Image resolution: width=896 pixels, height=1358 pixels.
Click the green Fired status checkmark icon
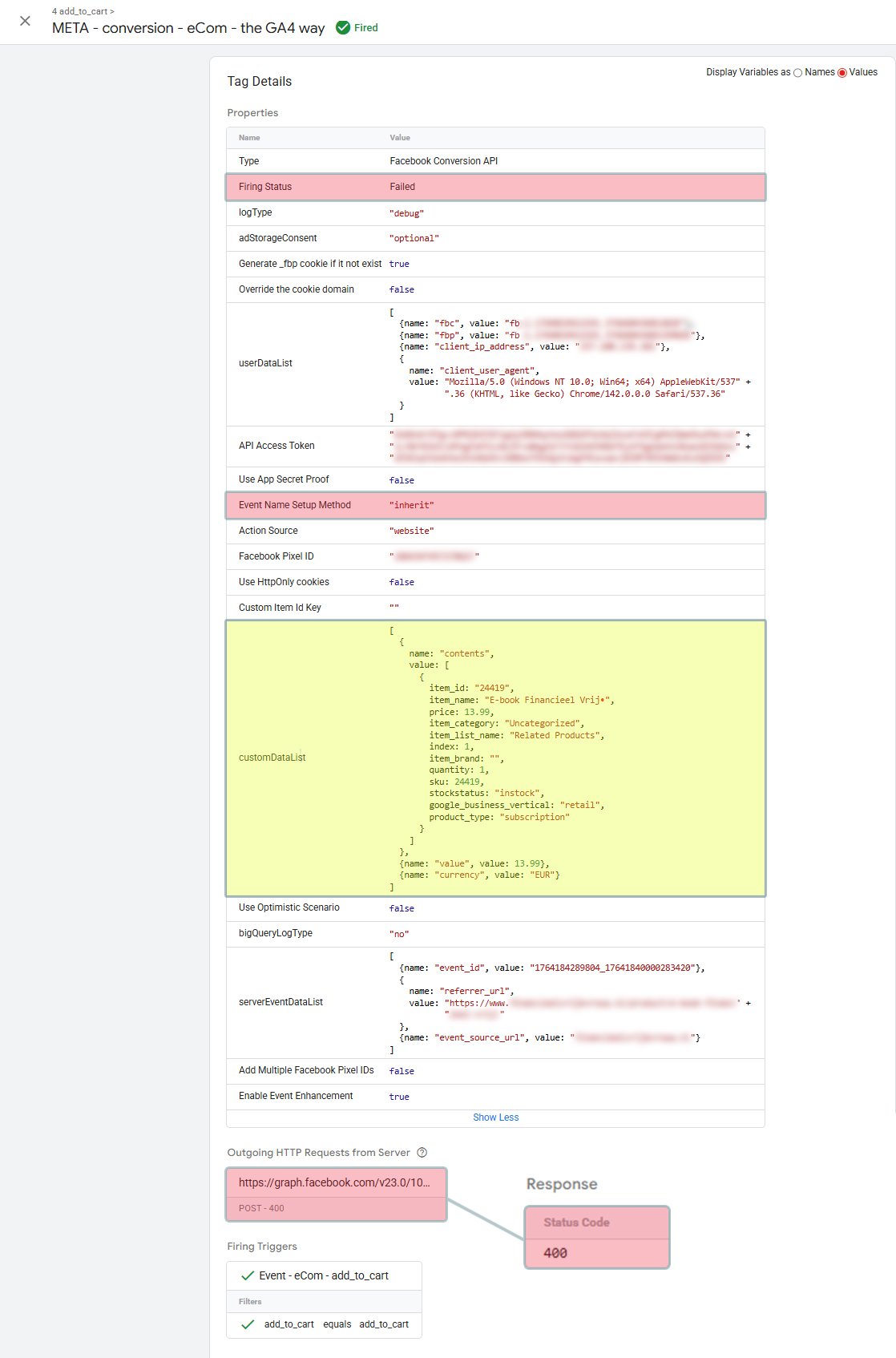(x=343, y=28)
